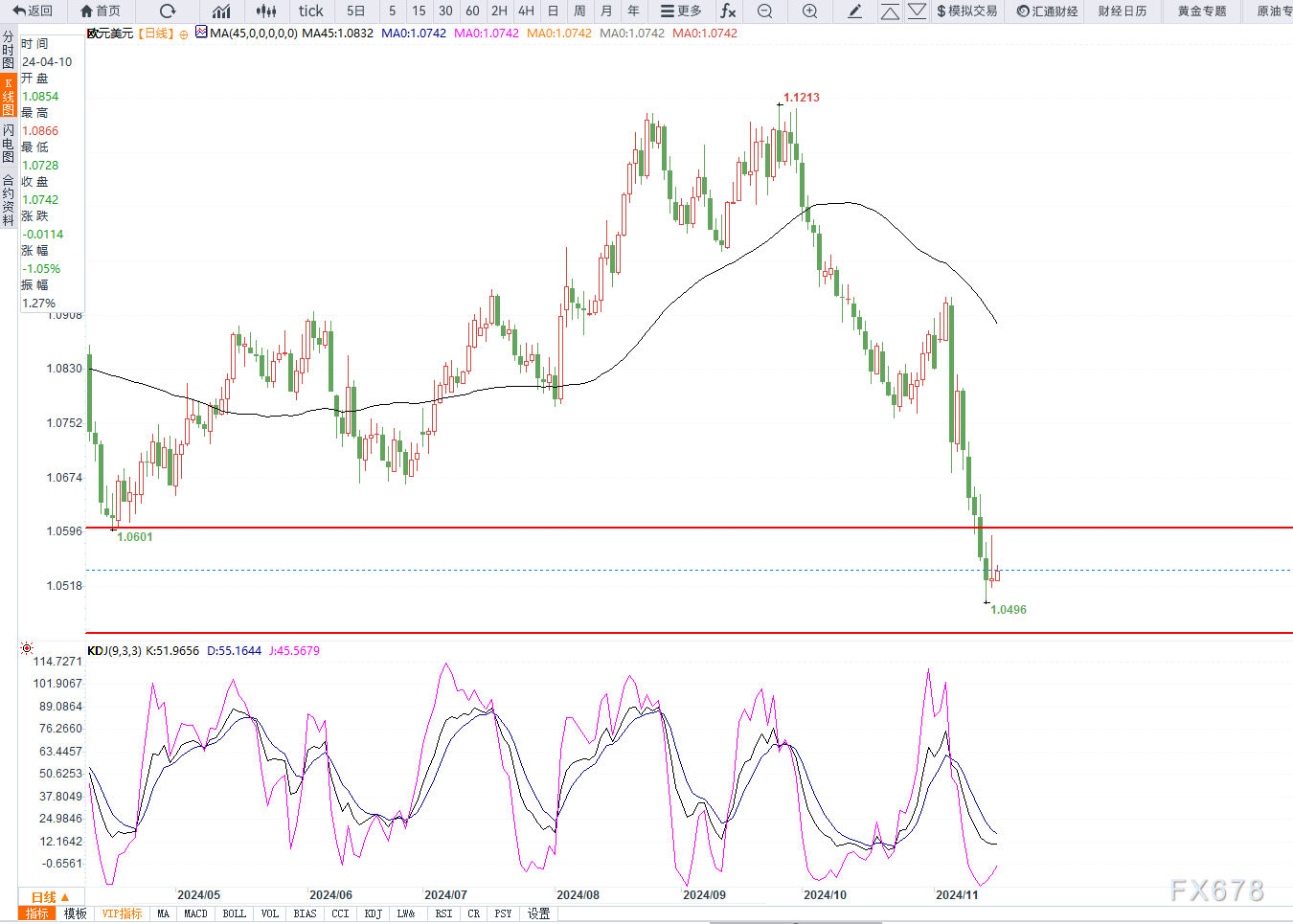Click the fx formula icon
The image size is (1293, 924).
point(728,11)
